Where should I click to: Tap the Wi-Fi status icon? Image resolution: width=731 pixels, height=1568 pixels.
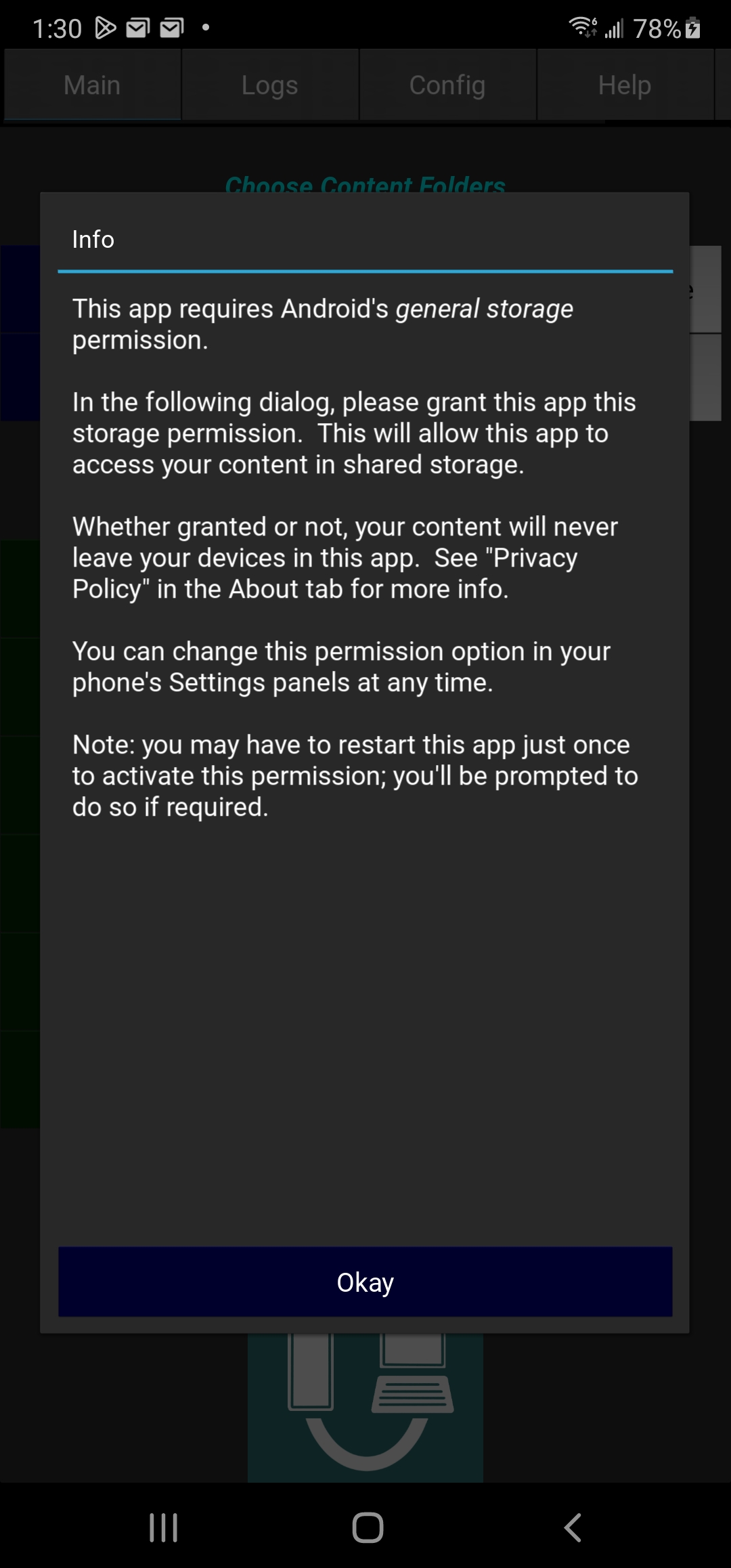pos(583,27)
